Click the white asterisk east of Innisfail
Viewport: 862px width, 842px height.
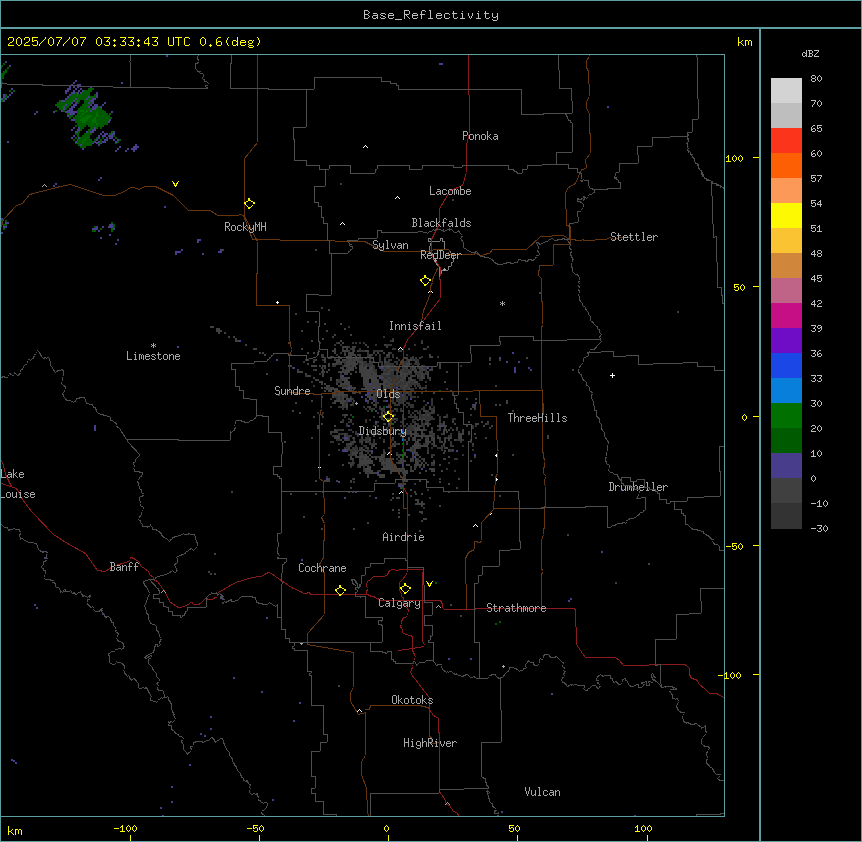502,303
